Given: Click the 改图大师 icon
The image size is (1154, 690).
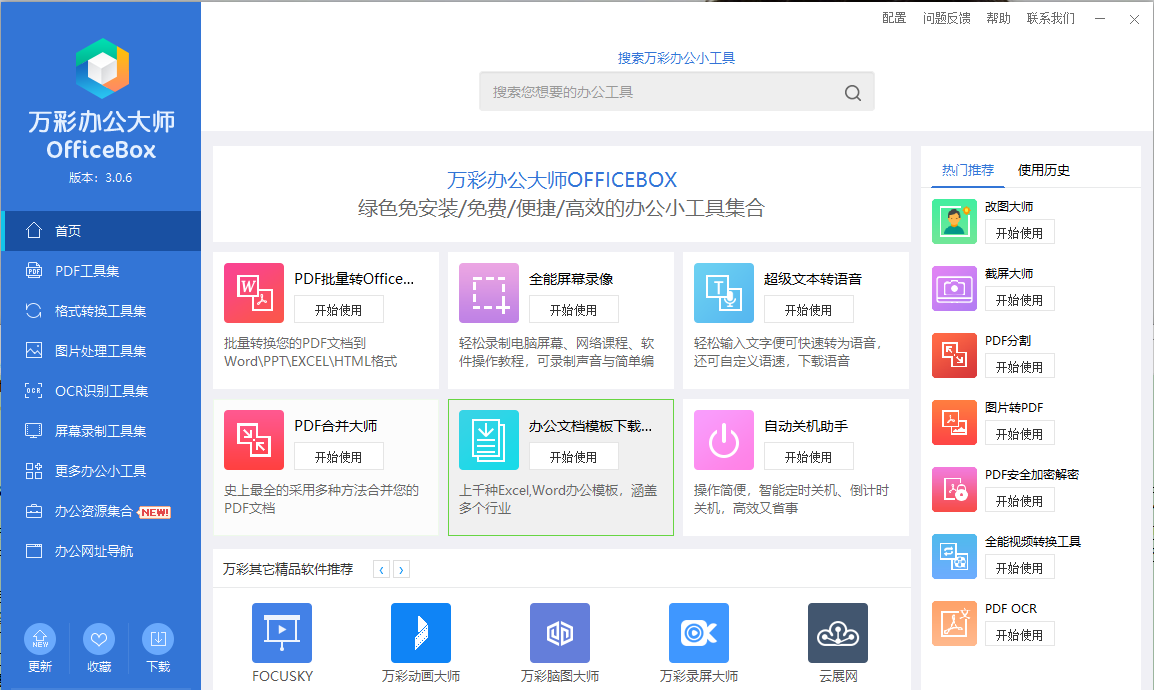Looking at the screenshot, I should click(954, 221).
